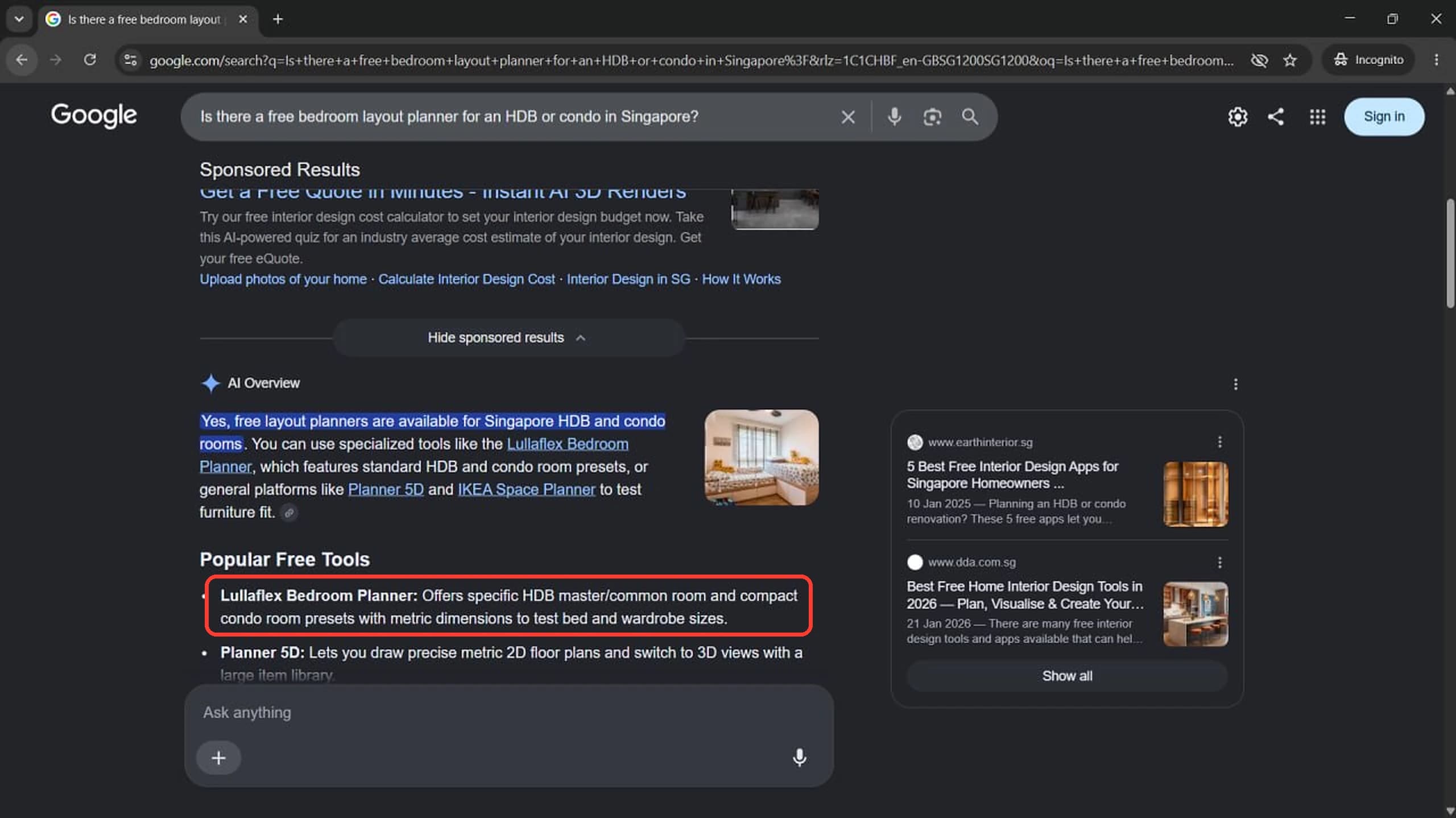Open 5 Best Free Interior Design Apps result
1456x818 pixels.
coord(1012,474)
